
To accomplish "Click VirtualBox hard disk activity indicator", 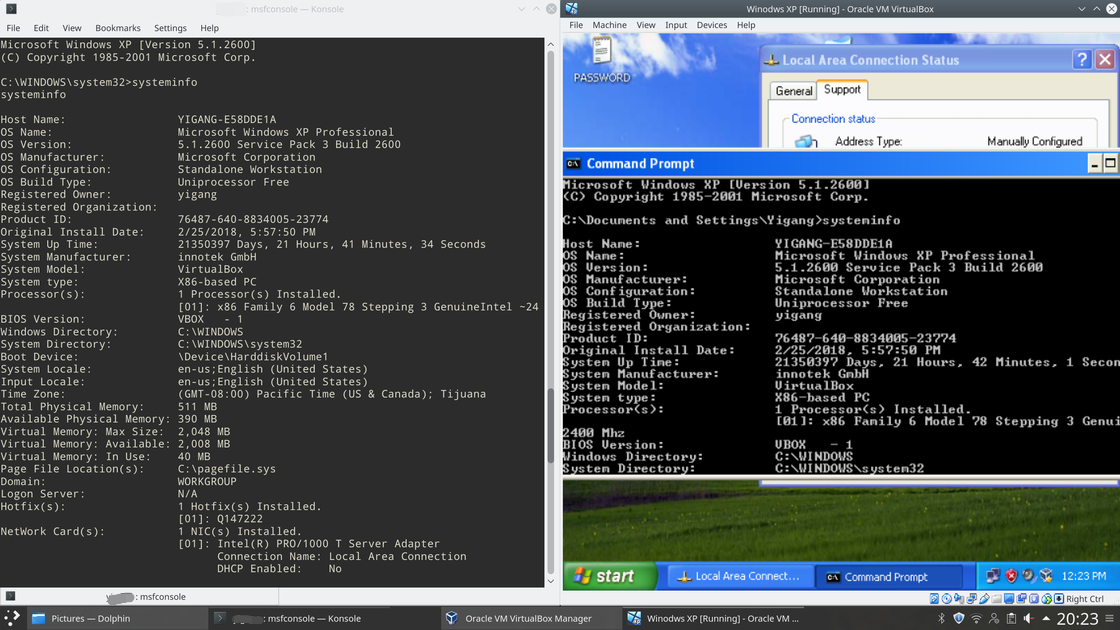I will click(934, 599).
